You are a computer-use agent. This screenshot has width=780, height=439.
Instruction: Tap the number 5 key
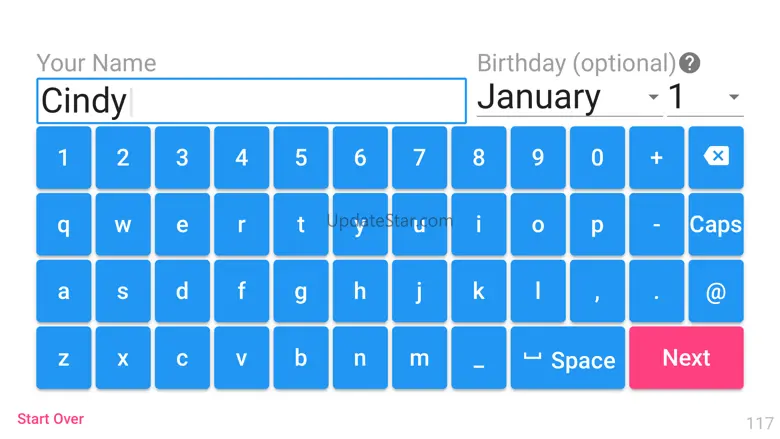point(301,157)
